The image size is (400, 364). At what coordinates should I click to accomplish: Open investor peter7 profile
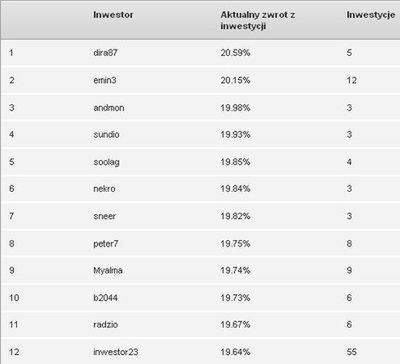click(106, 244)
